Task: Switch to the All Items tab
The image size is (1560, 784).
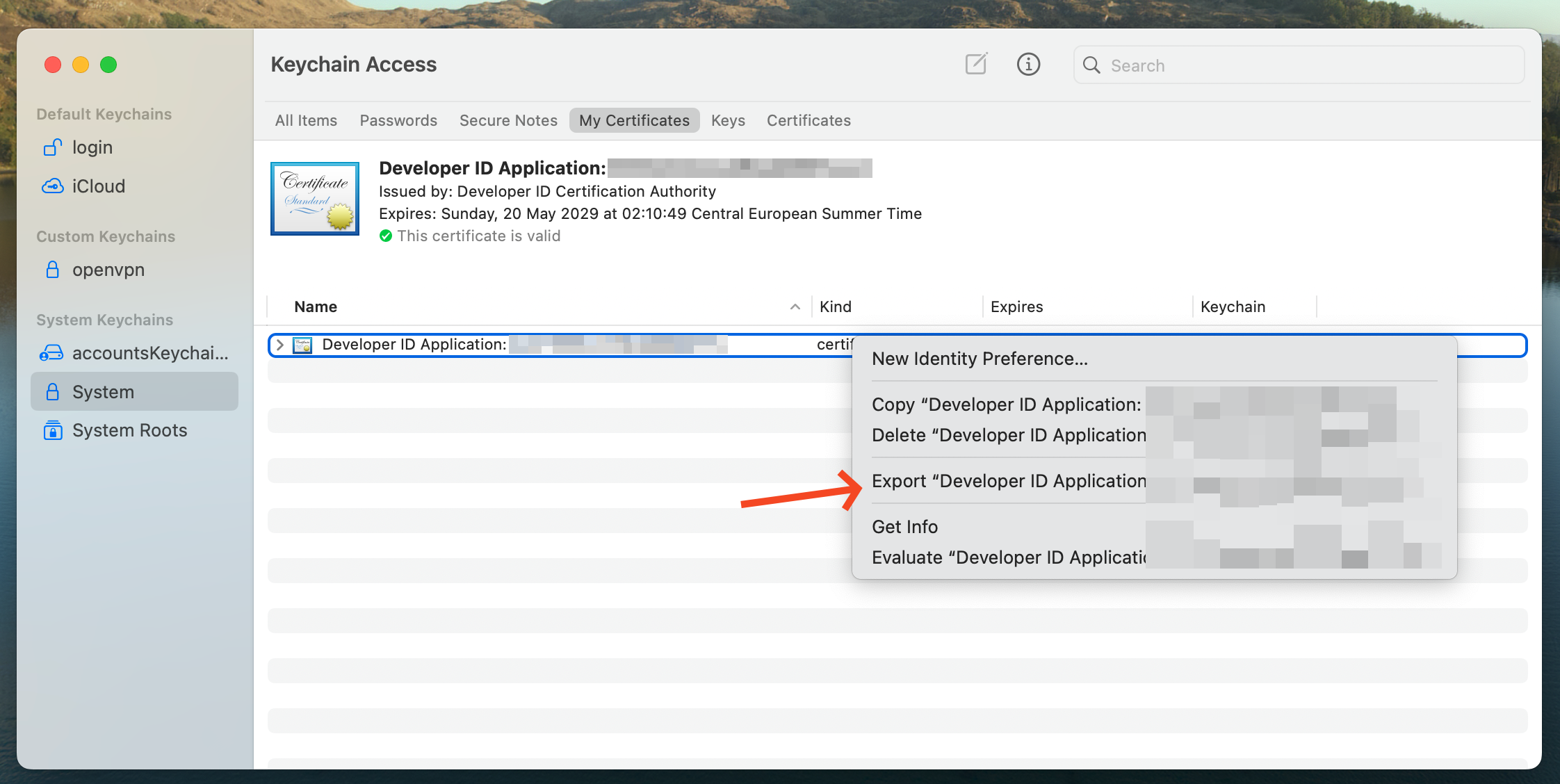Action: point(306,120)
